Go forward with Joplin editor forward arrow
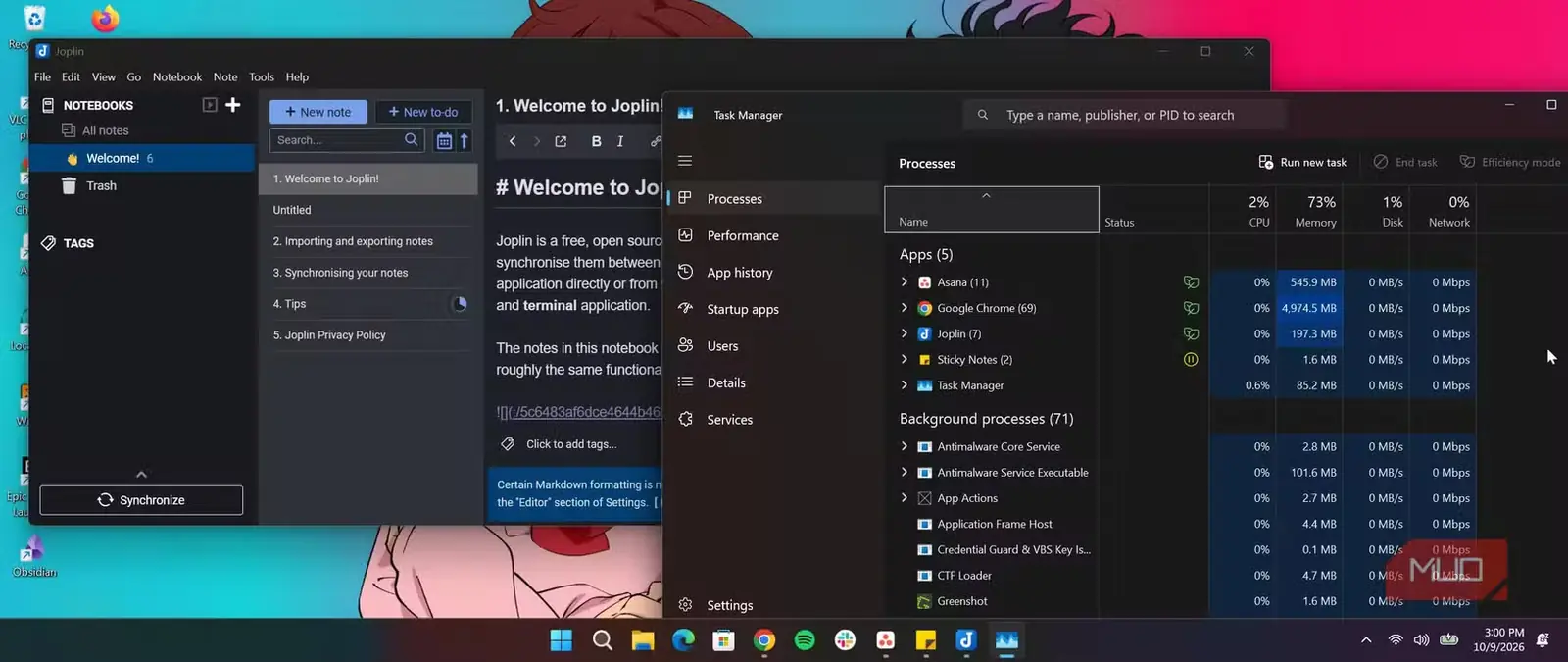The image size is (1568, 662). 536,141
